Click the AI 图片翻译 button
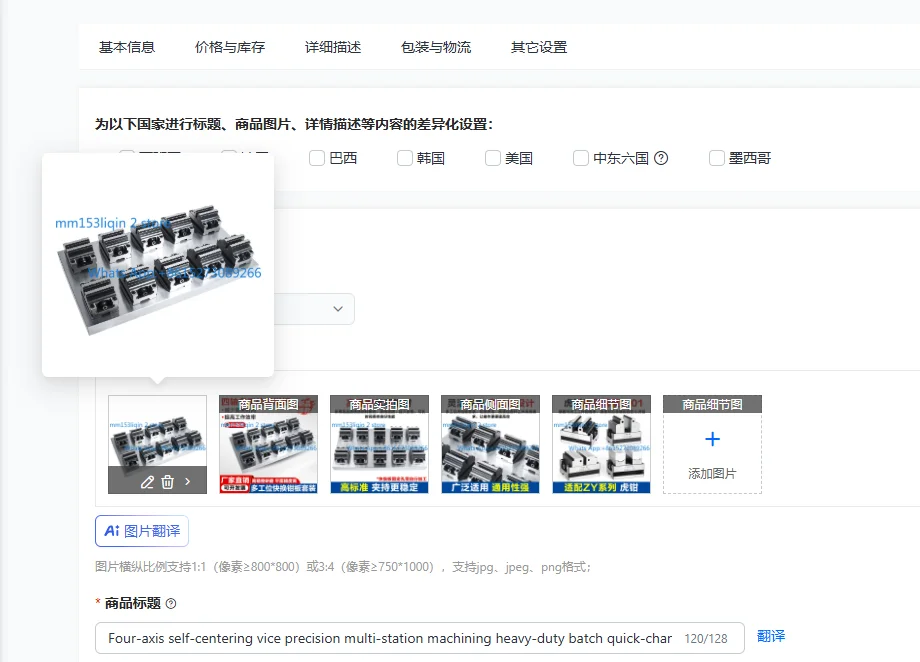Screen dimensions: 920x662 coord(142,531)
